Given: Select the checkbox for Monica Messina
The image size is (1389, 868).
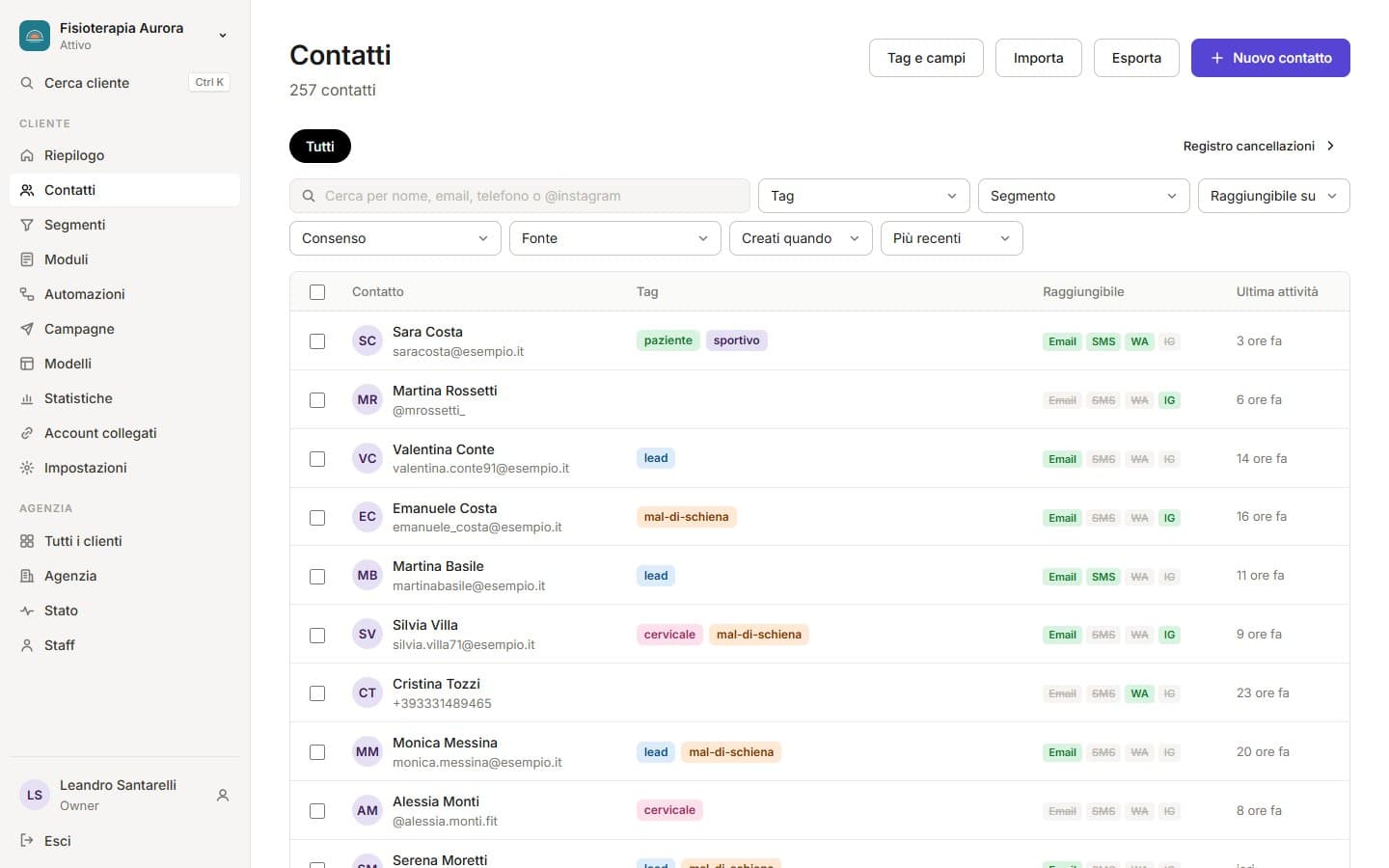Looking at the screenshot, I should pos(317,752).
